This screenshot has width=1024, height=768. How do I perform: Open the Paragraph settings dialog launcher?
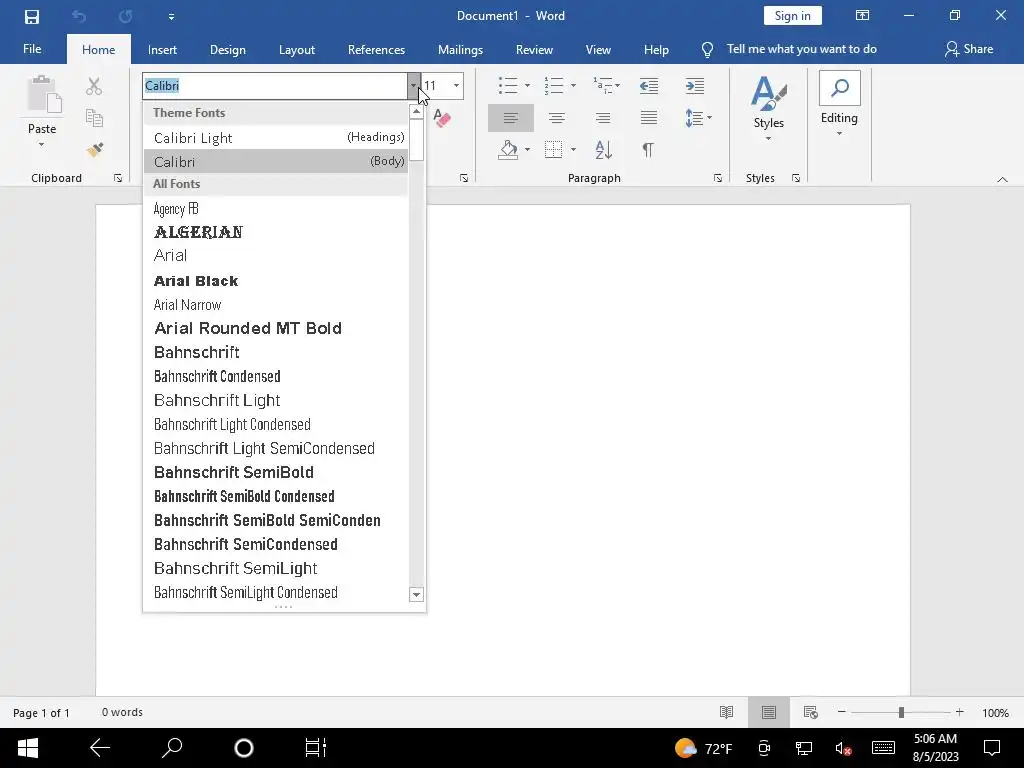click(x=718, y=178)
